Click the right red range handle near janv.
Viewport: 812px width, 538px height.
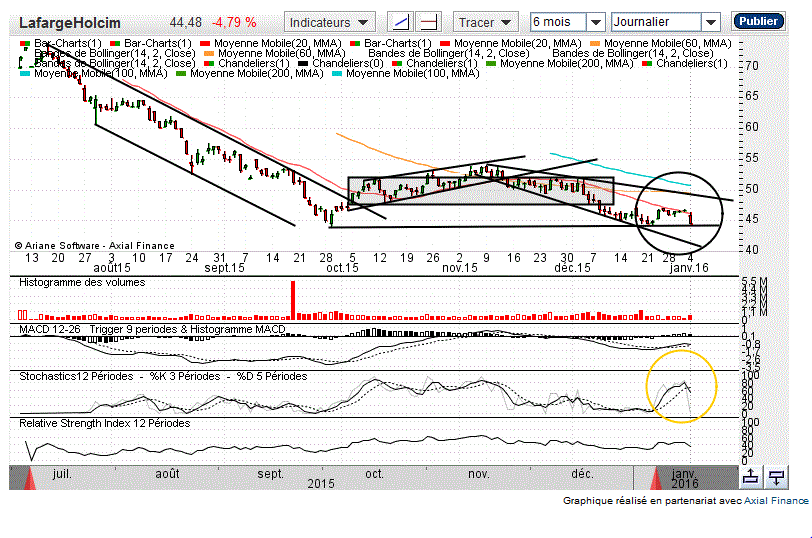click(x=656, y=478)
